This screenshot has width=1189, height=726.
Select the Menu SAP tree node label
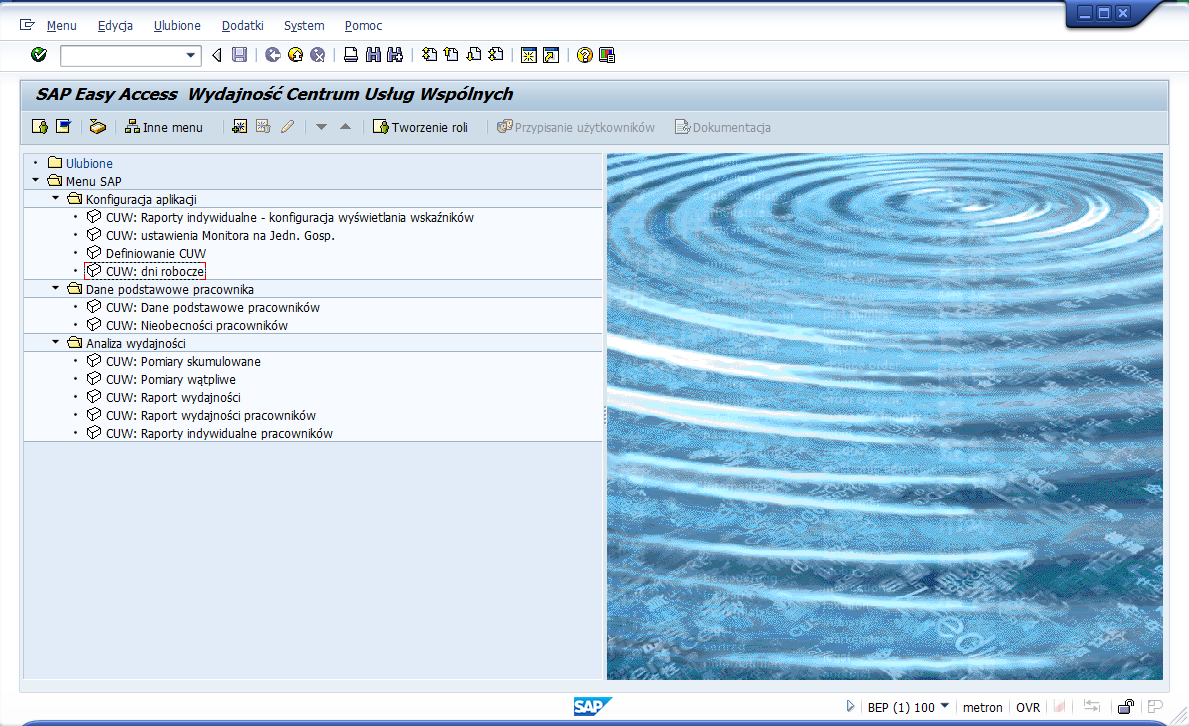(93, 181)
